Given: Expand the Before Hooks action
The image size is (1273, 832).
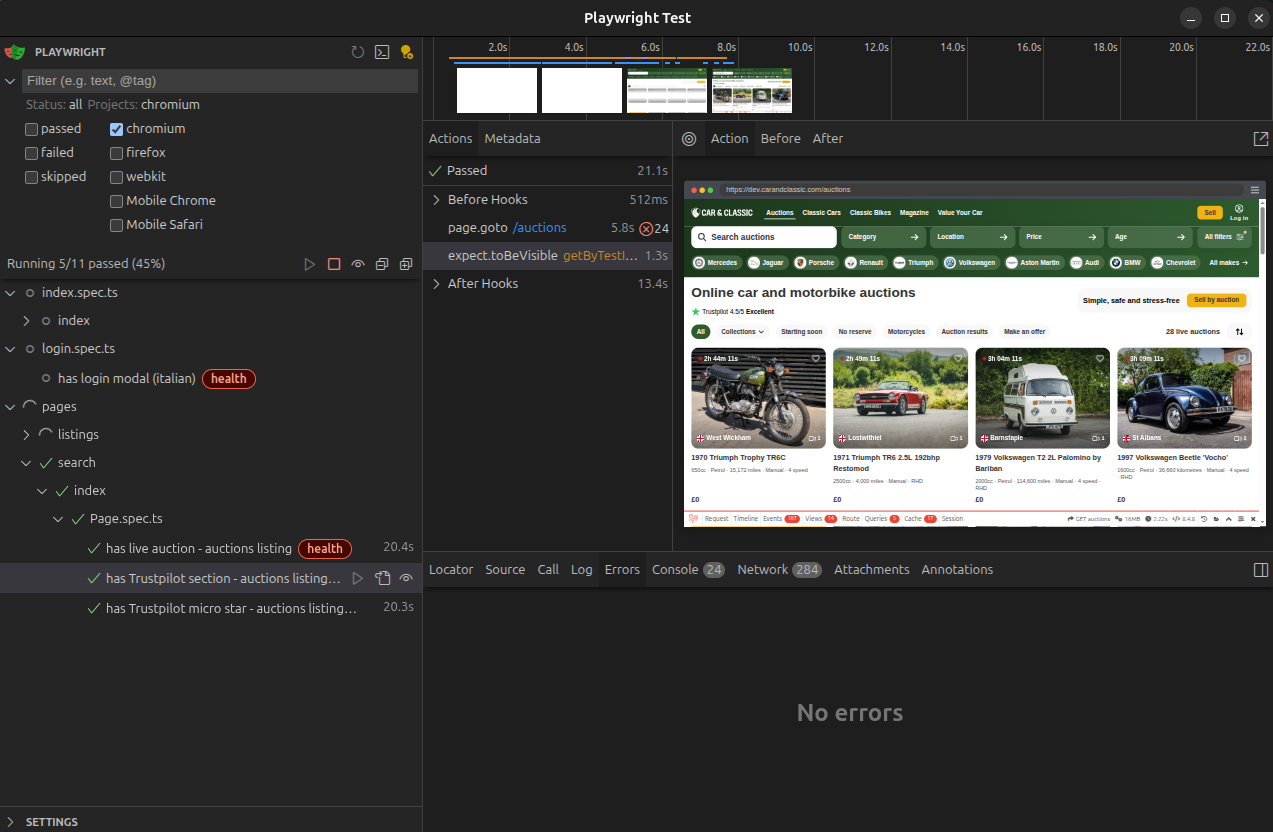Looking at the screenshot, I should pyautogui.click(x=436, y=200).
